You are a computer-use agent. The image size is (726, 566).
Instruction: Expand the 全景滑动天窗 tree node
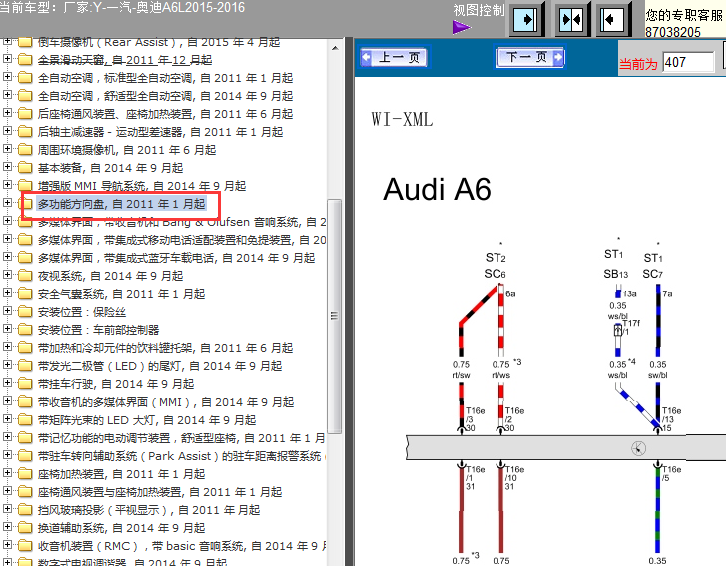(x=7, y=59)
